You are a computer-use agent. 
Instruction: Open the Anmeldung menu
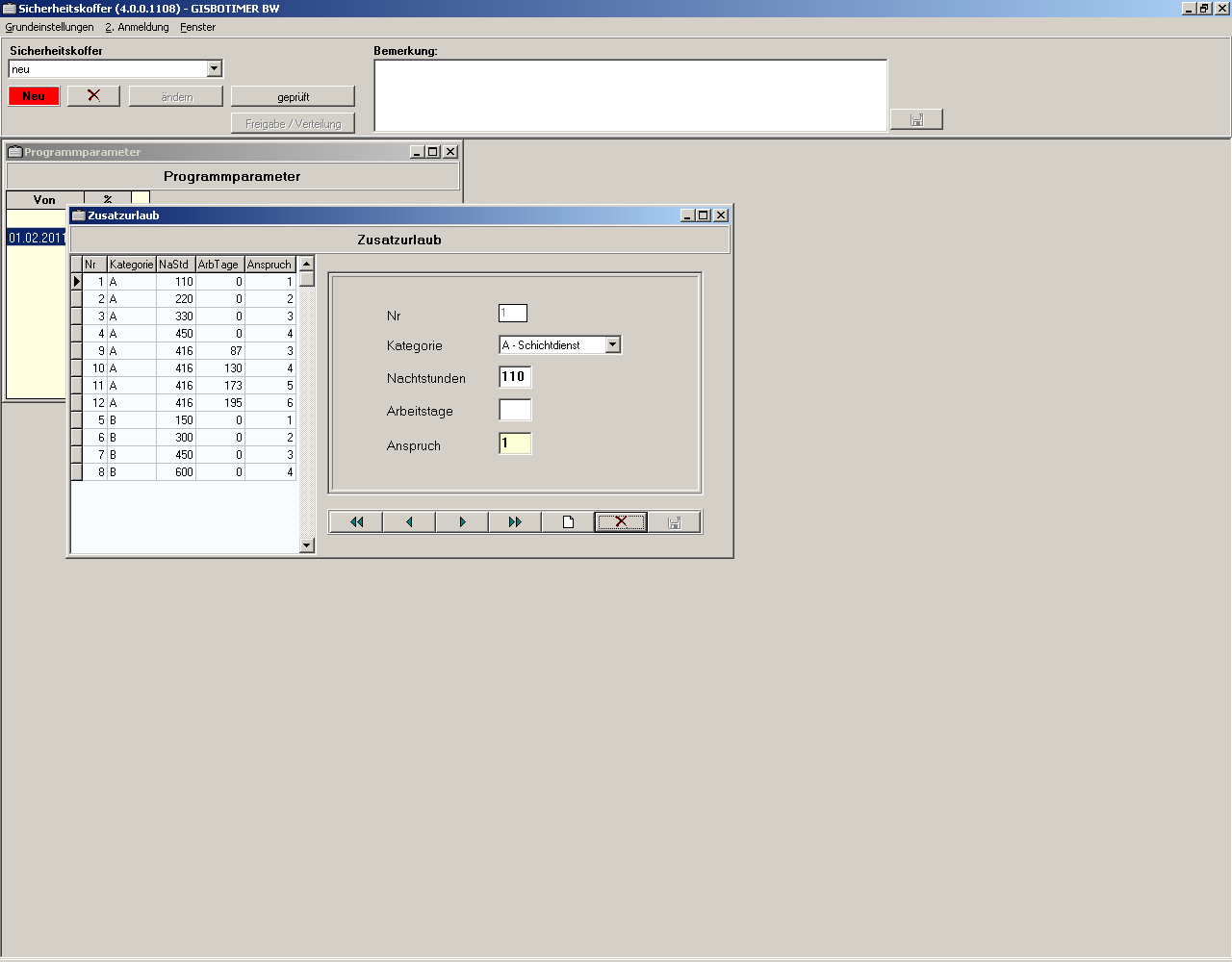(x=138, y=27)
